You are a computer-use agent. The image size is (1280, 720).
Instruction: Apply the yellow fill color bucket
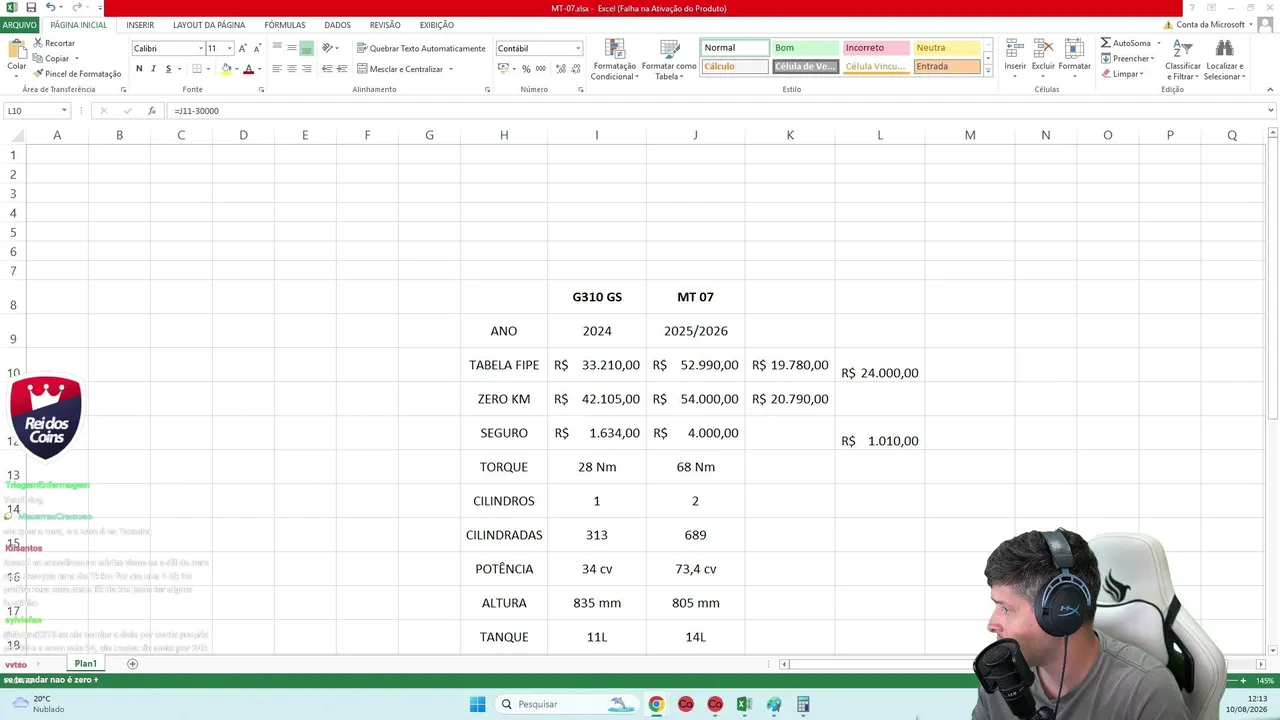(227, 69)
